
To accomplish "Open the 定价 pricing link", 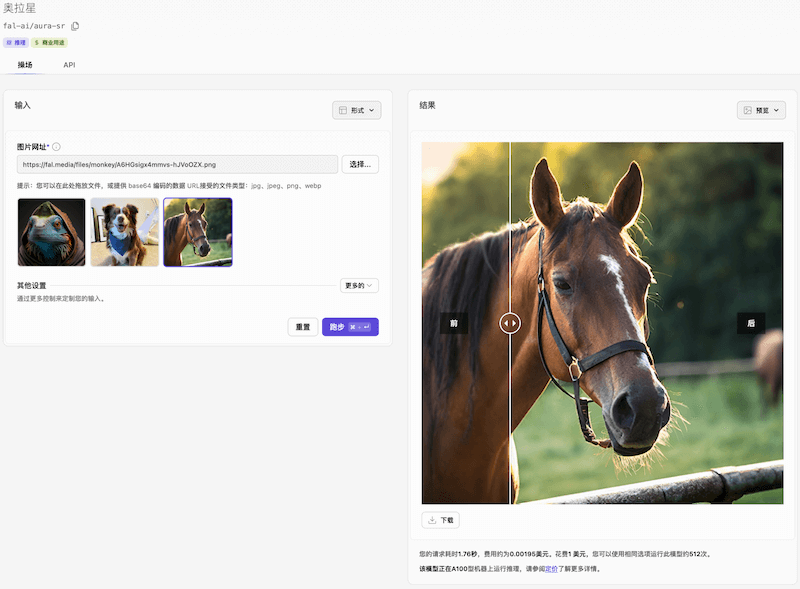I will 551,569.
